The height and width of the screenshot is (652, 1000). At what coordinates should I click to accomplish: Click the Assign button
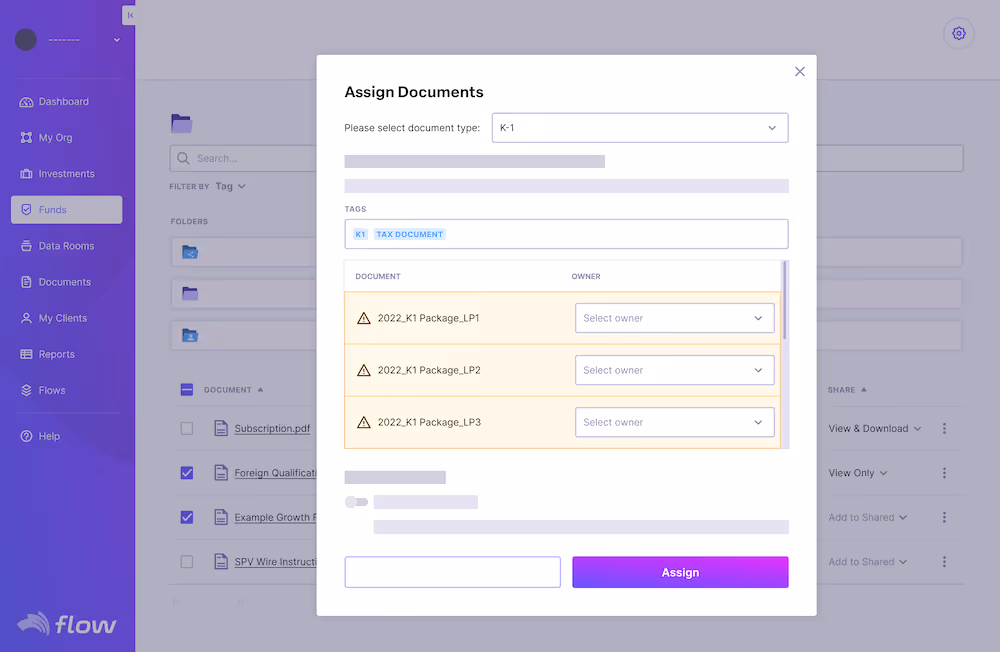point(680,572)
